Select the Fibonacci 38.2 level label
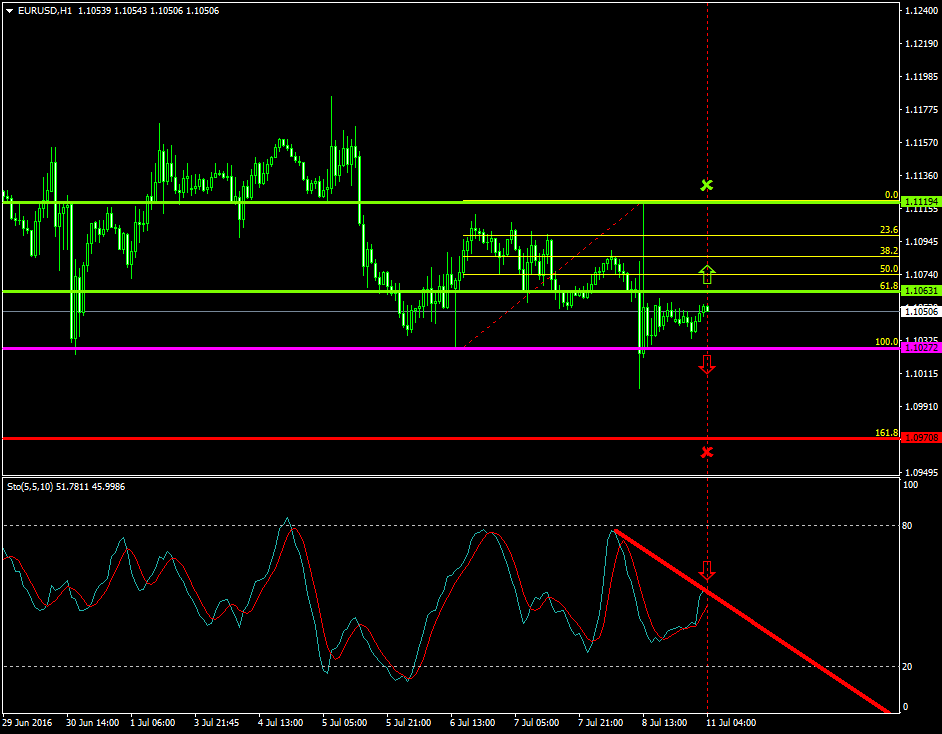Image resolution: width=942 pixels, height=734 pixels. [889, 251]
